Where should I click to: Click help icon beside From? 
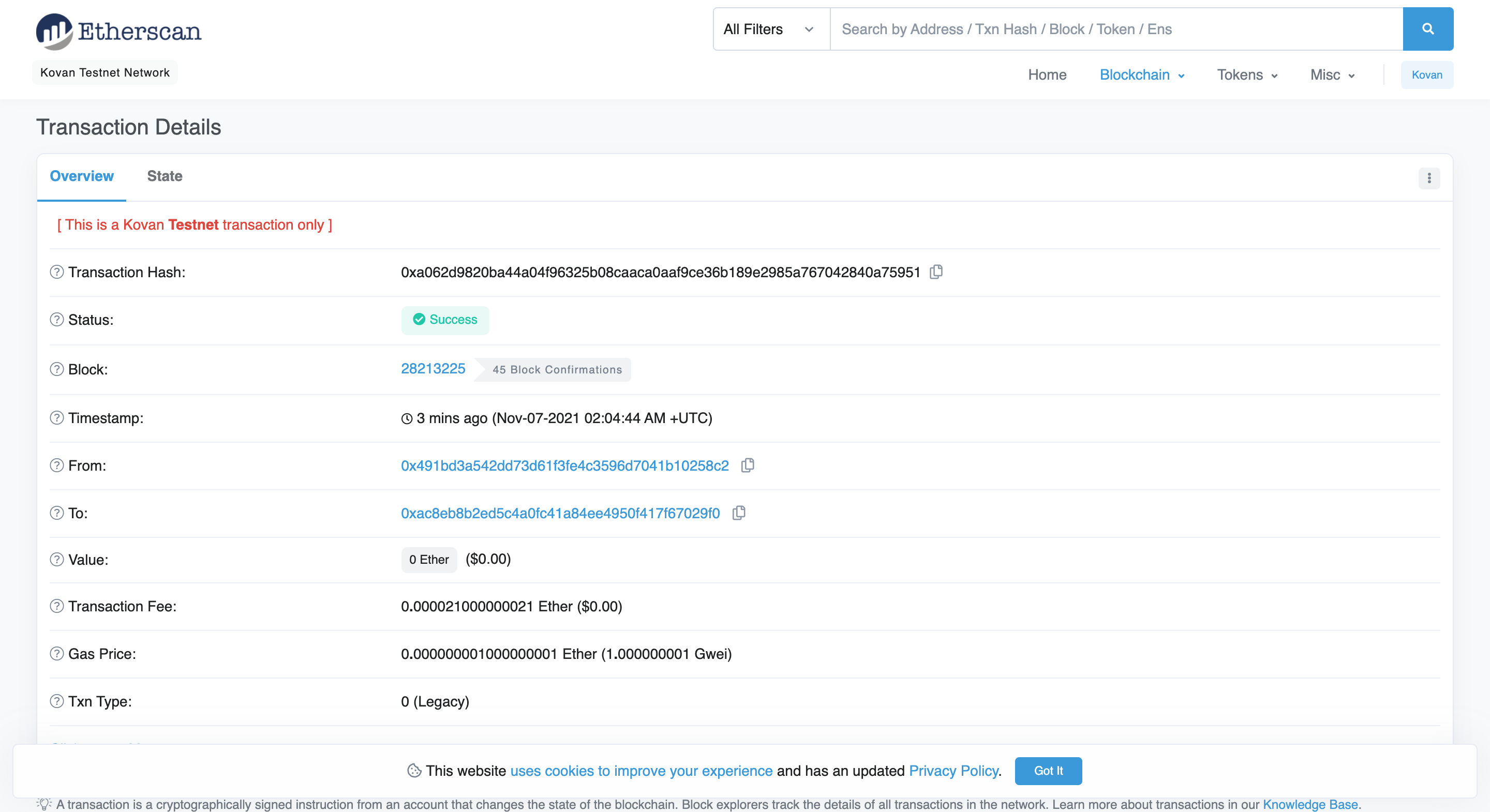coord(57,465)
